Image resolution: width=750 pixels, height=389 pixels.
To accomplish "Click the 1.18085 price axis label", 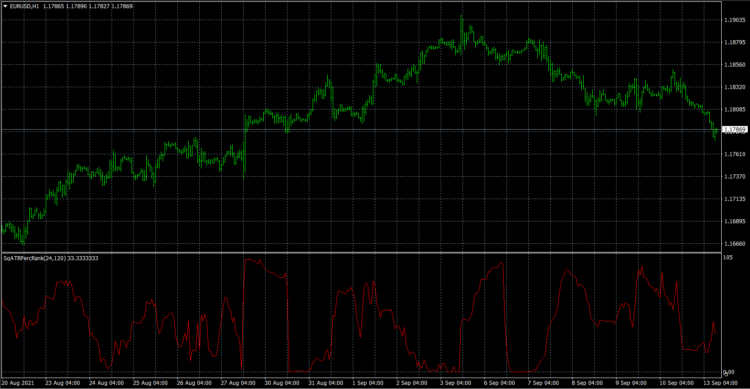I will tap(734, 110).
